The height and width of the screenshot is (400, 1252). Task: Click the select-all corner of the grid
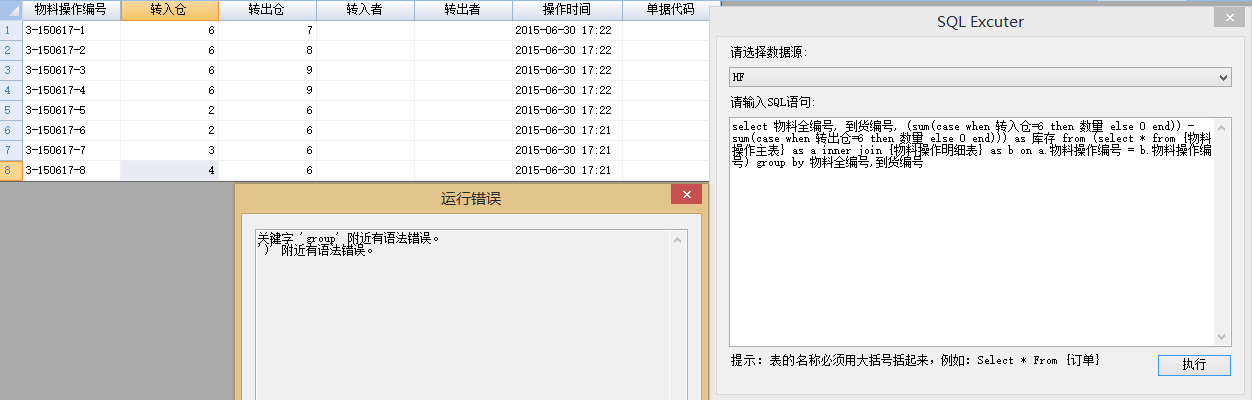10,10
